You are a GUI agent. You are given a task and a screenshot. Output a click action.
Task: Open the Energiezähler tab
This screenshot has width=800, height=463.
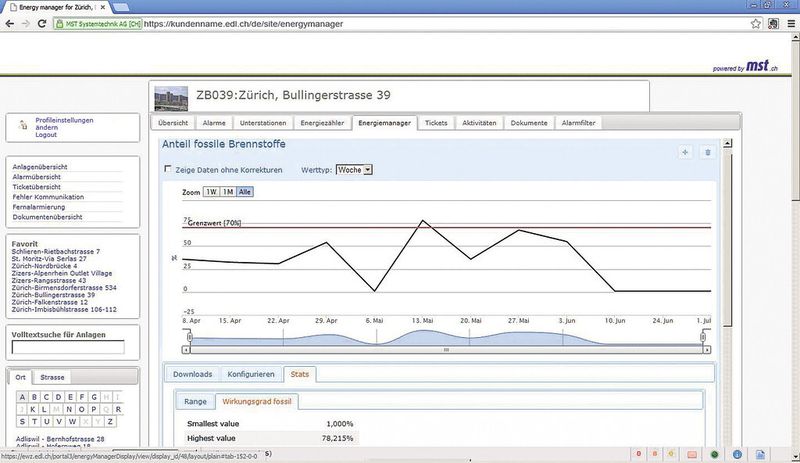pyautogui.click(x=322, y=123)
